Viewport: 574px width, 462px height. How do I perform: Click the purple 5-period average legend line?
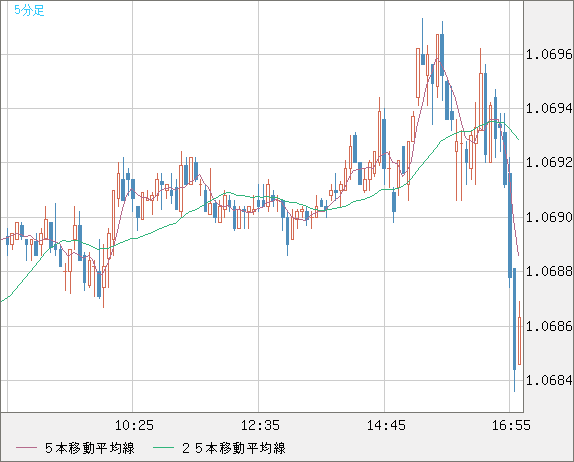[26, 448]
